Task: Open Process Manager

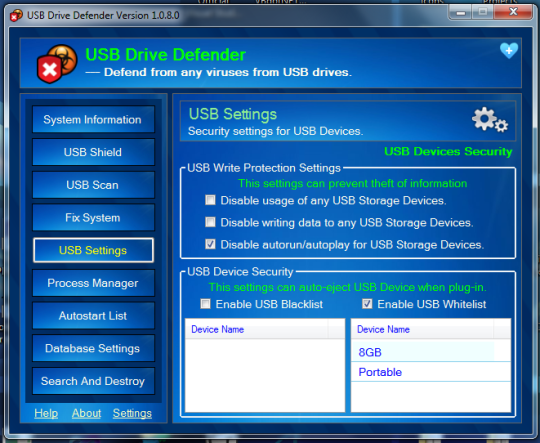Action: click(93, 283)
